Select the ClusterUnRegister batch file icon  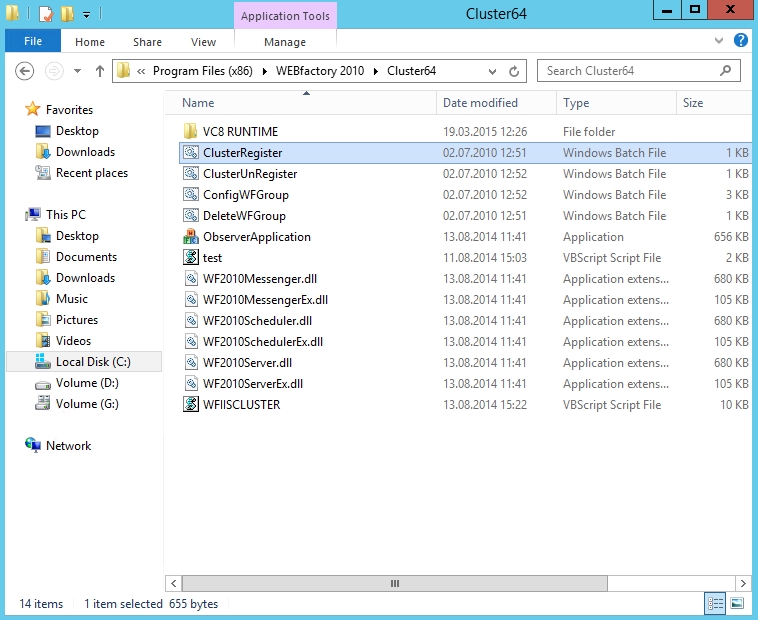coord(190,173)
